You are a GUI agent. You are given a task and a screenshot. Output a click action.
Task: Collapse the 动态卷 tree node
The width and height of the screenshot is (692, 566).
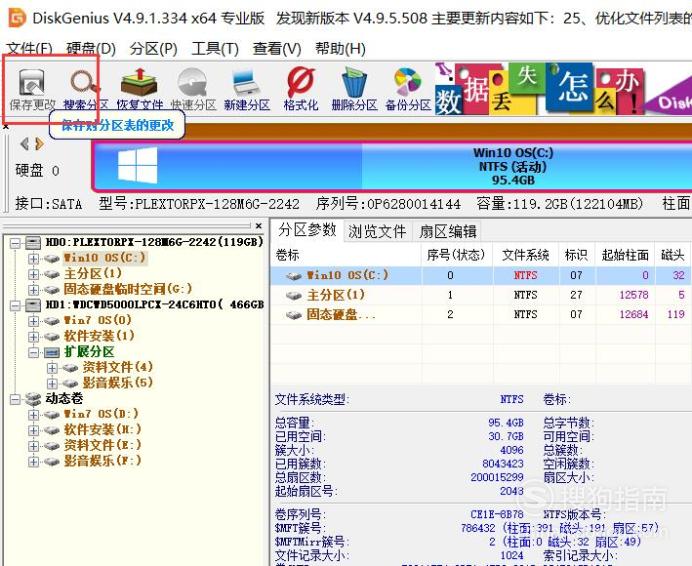[15, 399]
